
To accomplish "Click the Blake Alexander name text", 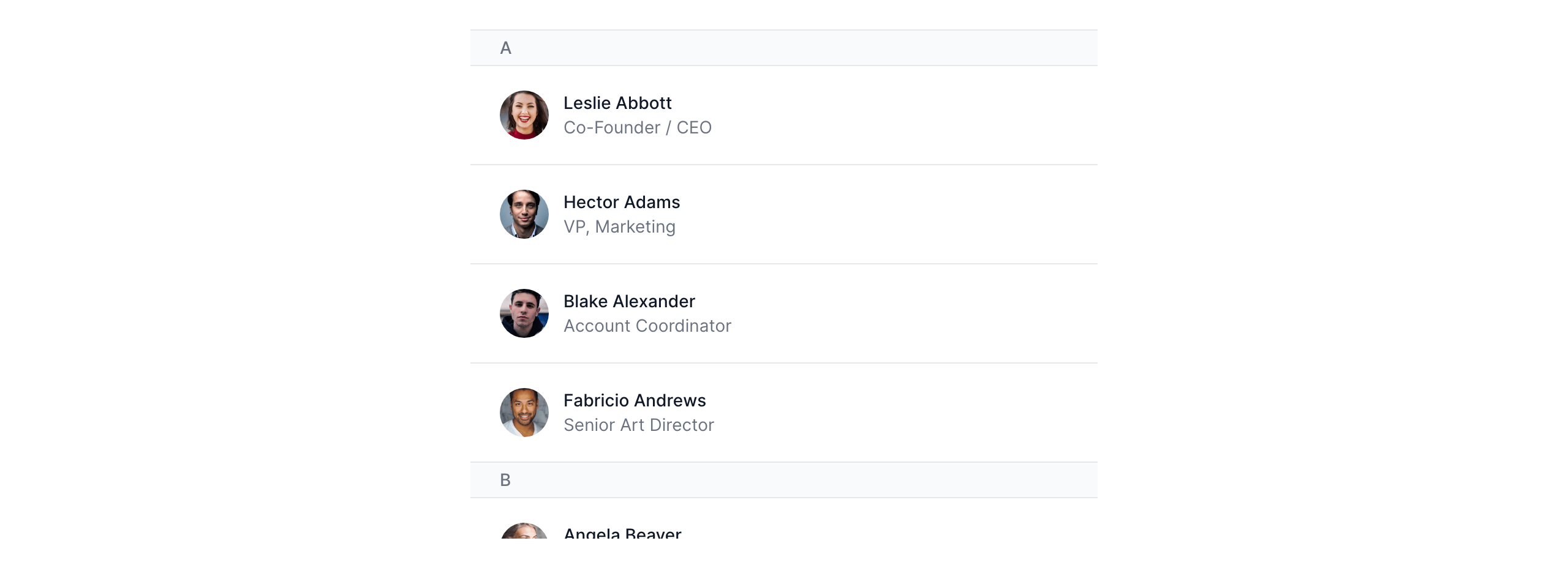I will (629, 301).
